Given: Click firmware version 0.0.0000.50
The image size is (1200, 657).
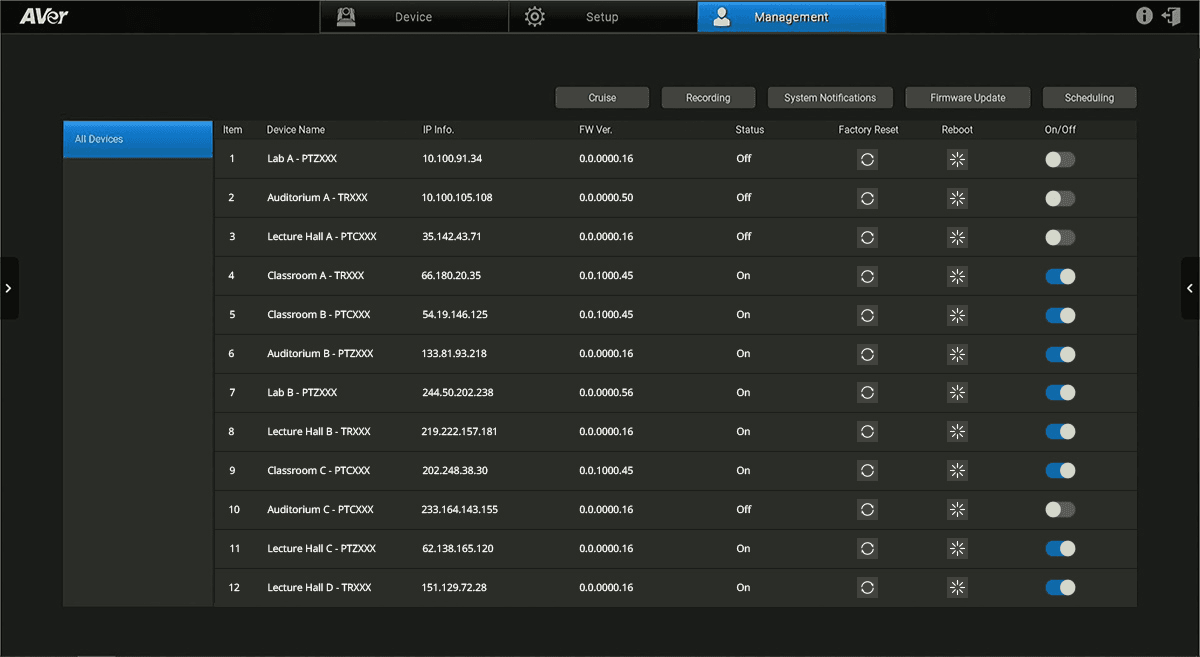Looking at the screenshot, I should (607, 198).
